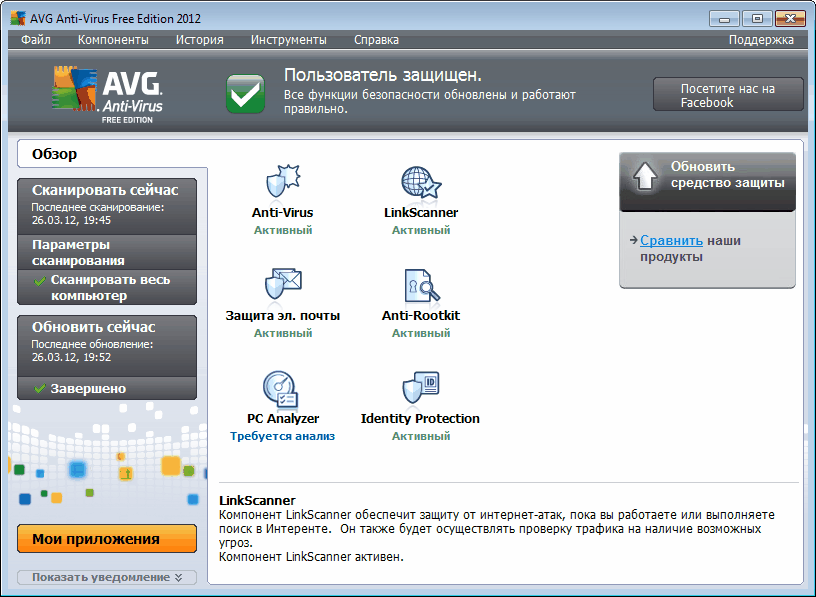
Task: Click the Anti-Virus component label
Action: tap(283, 212)
